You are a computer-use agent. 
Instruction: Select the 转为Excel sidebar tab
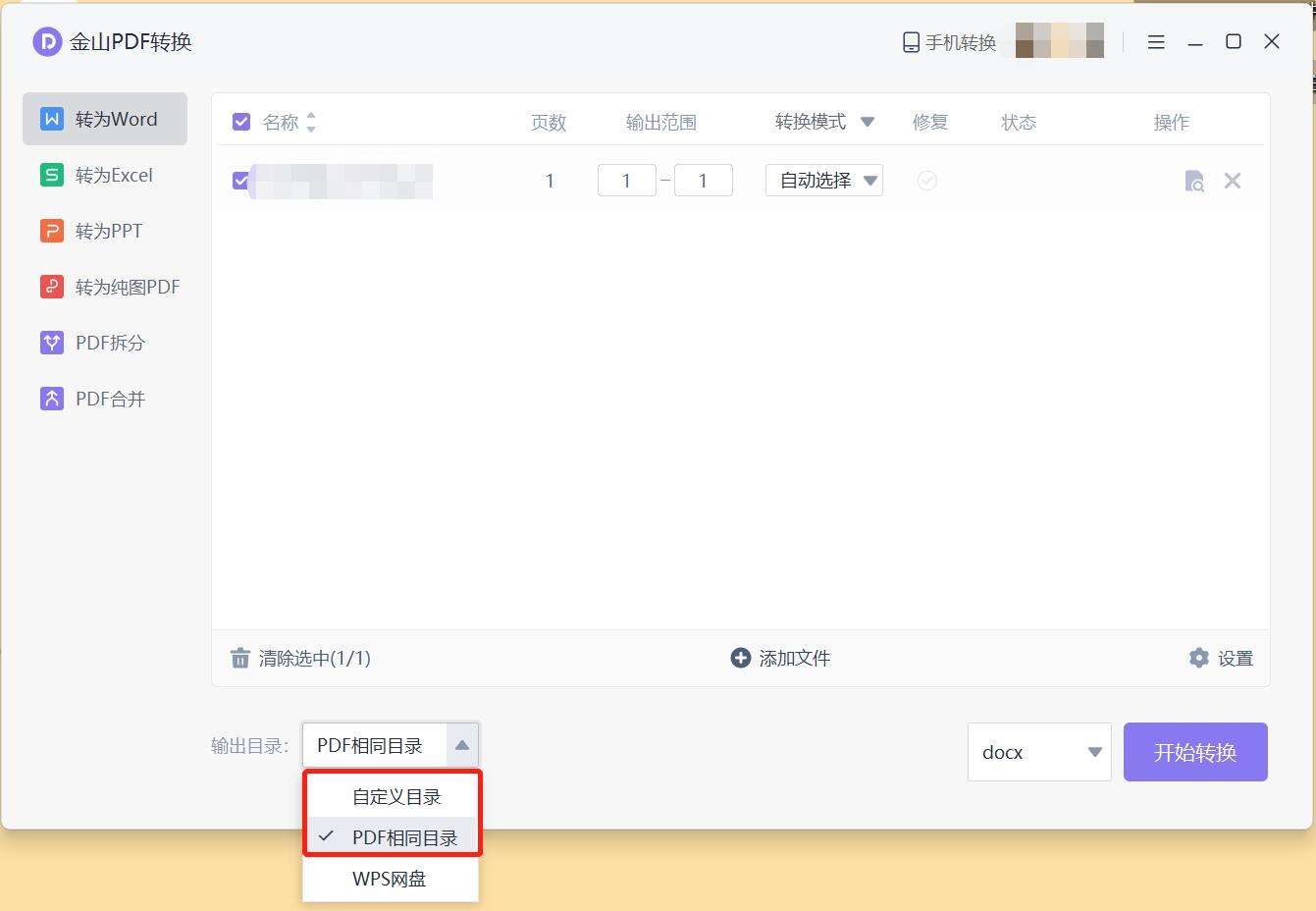[105, 175]
